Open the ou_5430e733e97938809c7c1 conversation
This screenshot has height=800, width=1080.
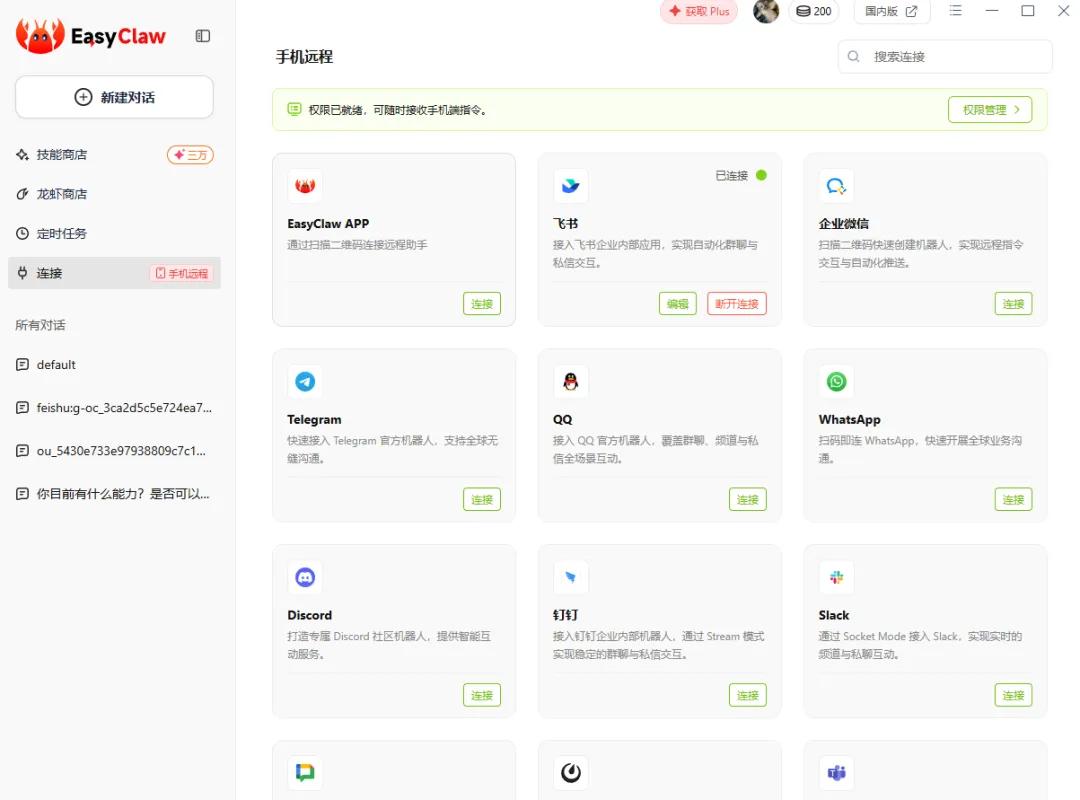coord(114,451)
